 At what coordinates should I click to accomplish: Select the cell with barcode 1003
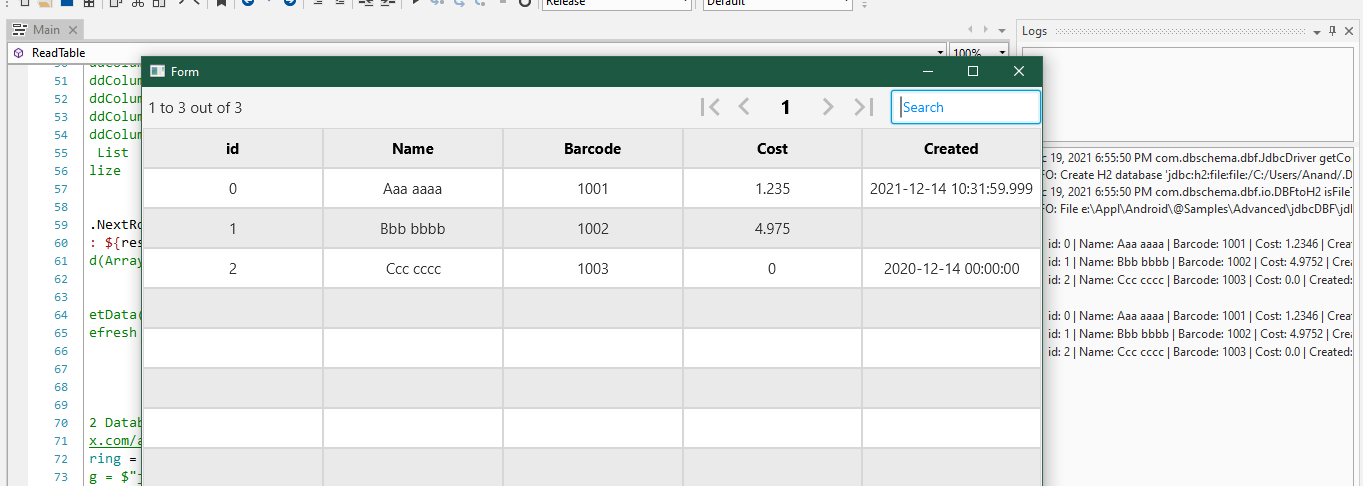pyautogui.click(x=593, y=269)
